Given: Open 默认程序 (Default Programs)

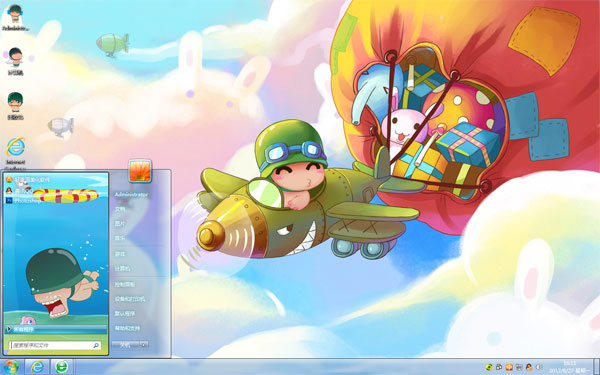Looking at the screenshot, I should click(125, 313).
